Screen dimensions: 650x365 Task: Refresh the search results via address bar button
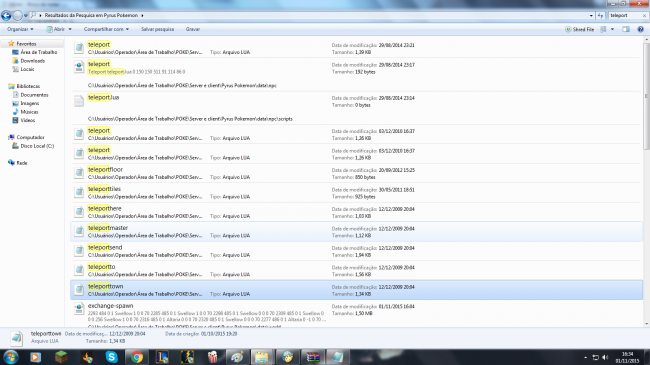600,16
